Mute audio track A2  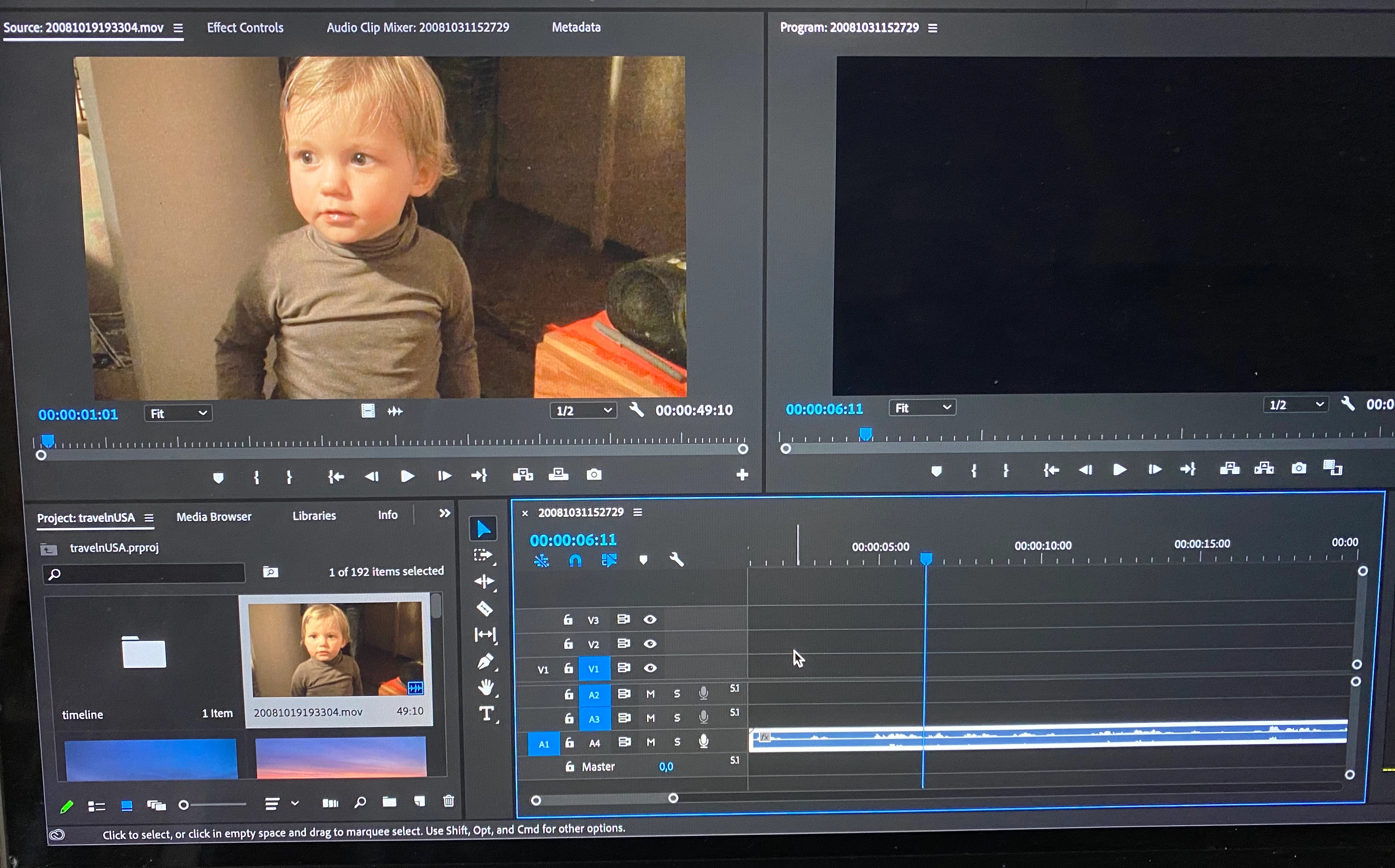click(651, 694)
